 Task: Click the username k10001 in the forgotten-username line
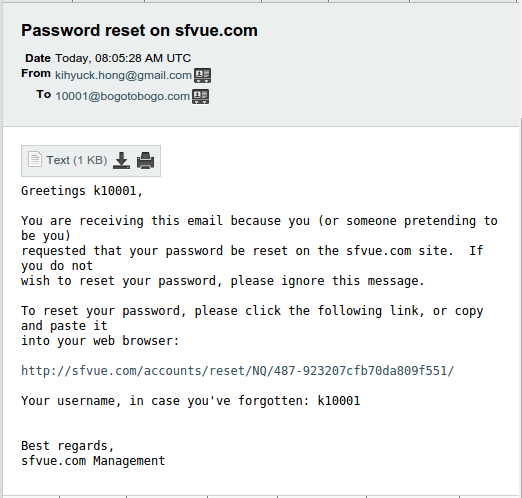(339, 401)
